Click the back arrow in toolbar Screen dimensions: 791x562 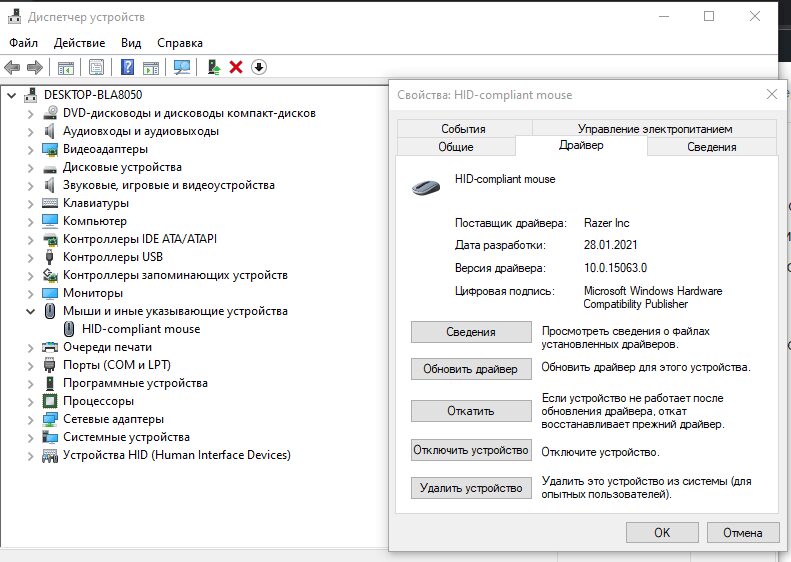tap(12, 67)
